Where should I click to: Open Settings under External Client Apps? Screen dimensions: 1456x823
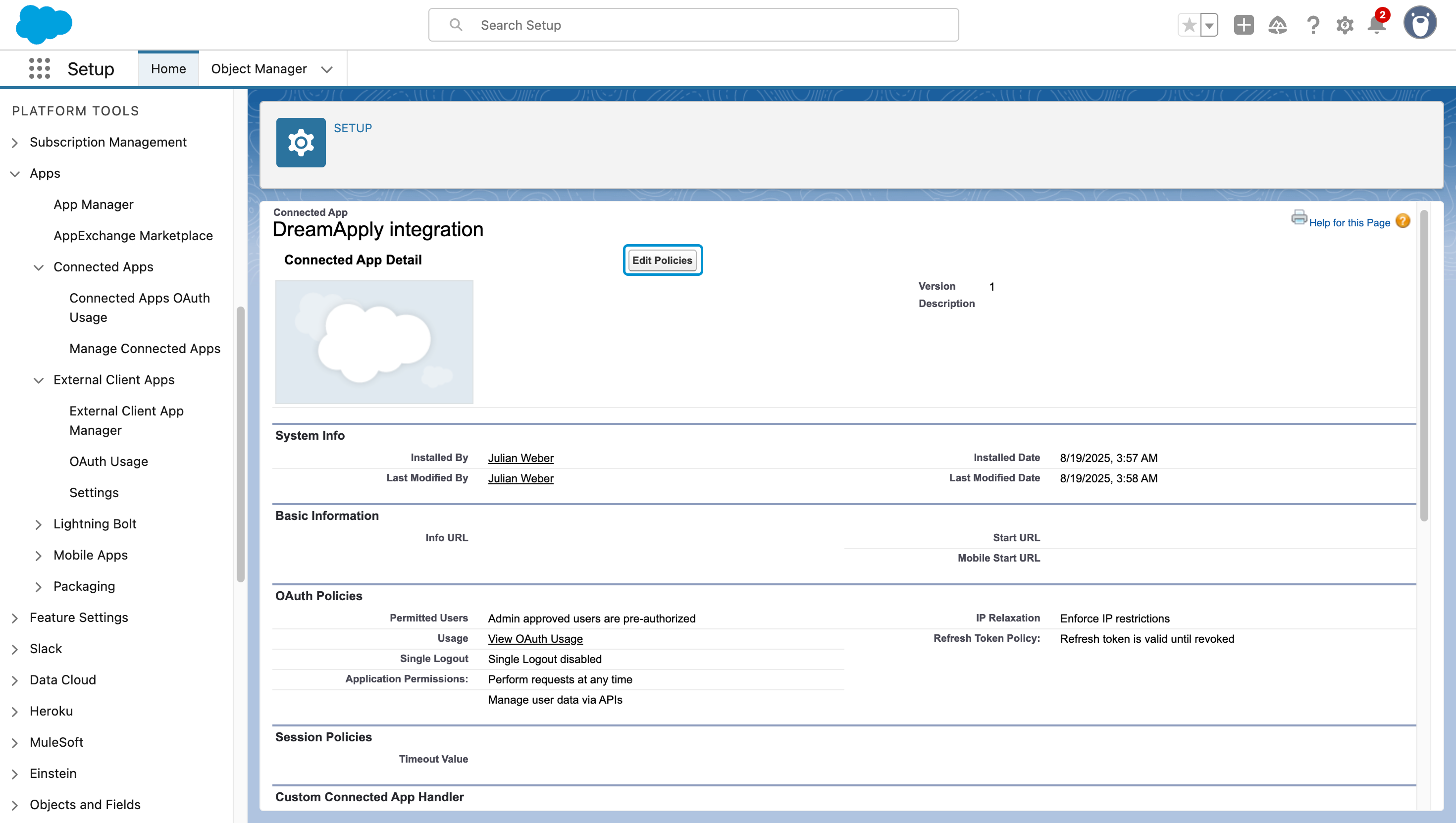(94, 492)
